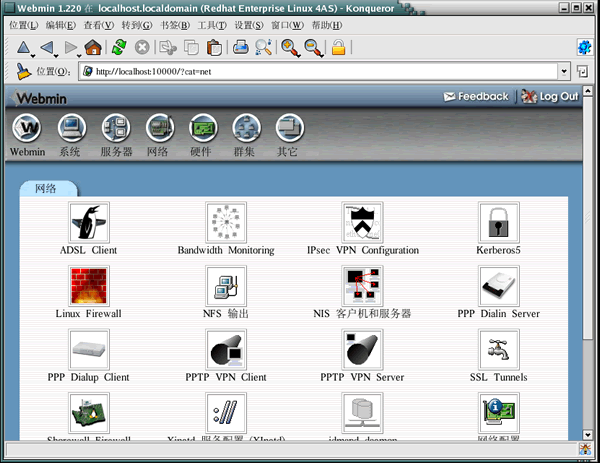Click the Paste clipboard icon
Screen dimensions: 600x463
pos(214,48)
